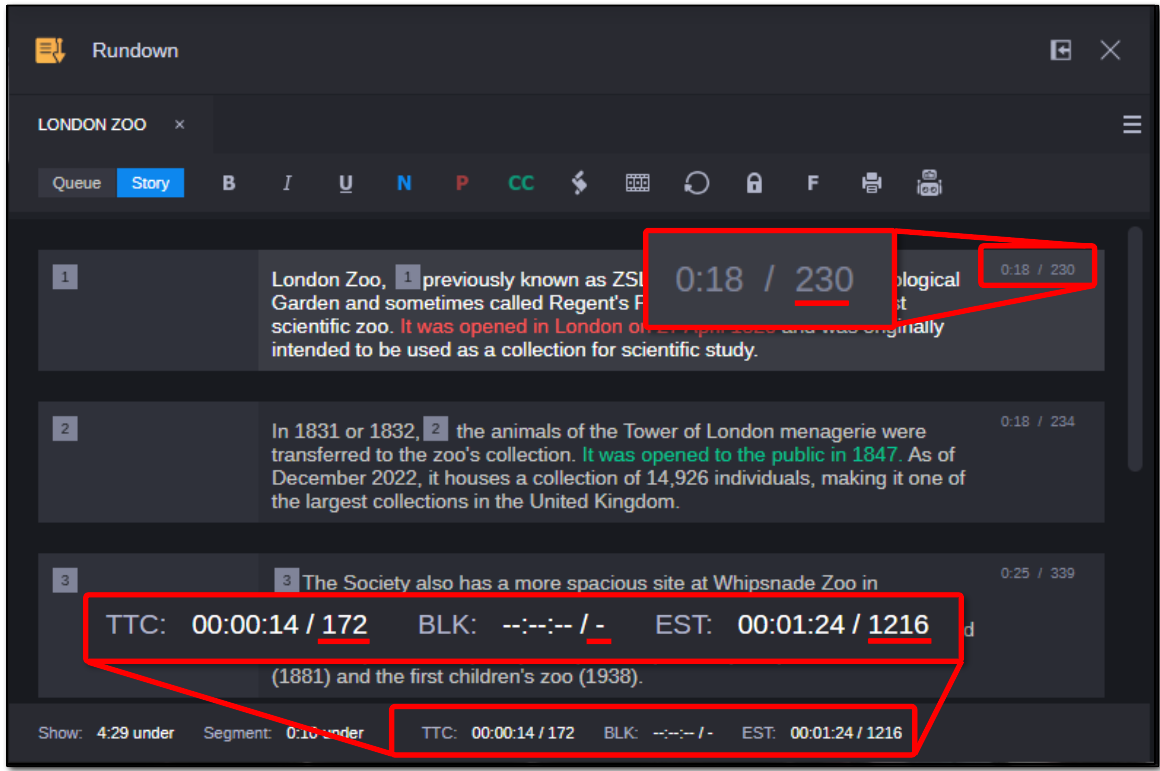Click the F icon in the toolbar

(x=813, y=183)
